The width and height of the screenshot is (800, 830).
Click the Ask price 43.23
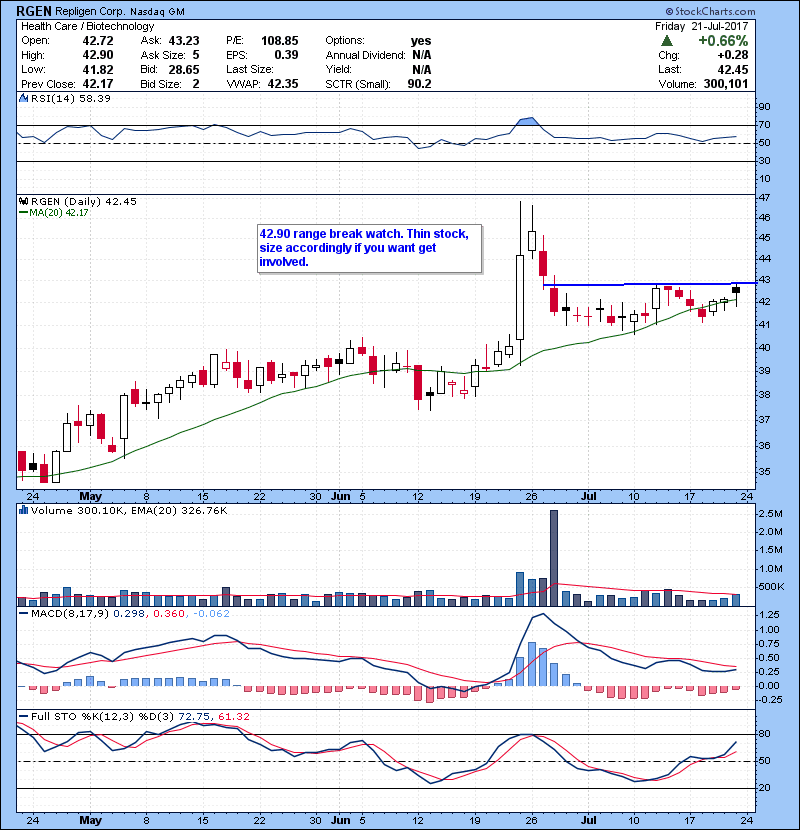[184, 41]
